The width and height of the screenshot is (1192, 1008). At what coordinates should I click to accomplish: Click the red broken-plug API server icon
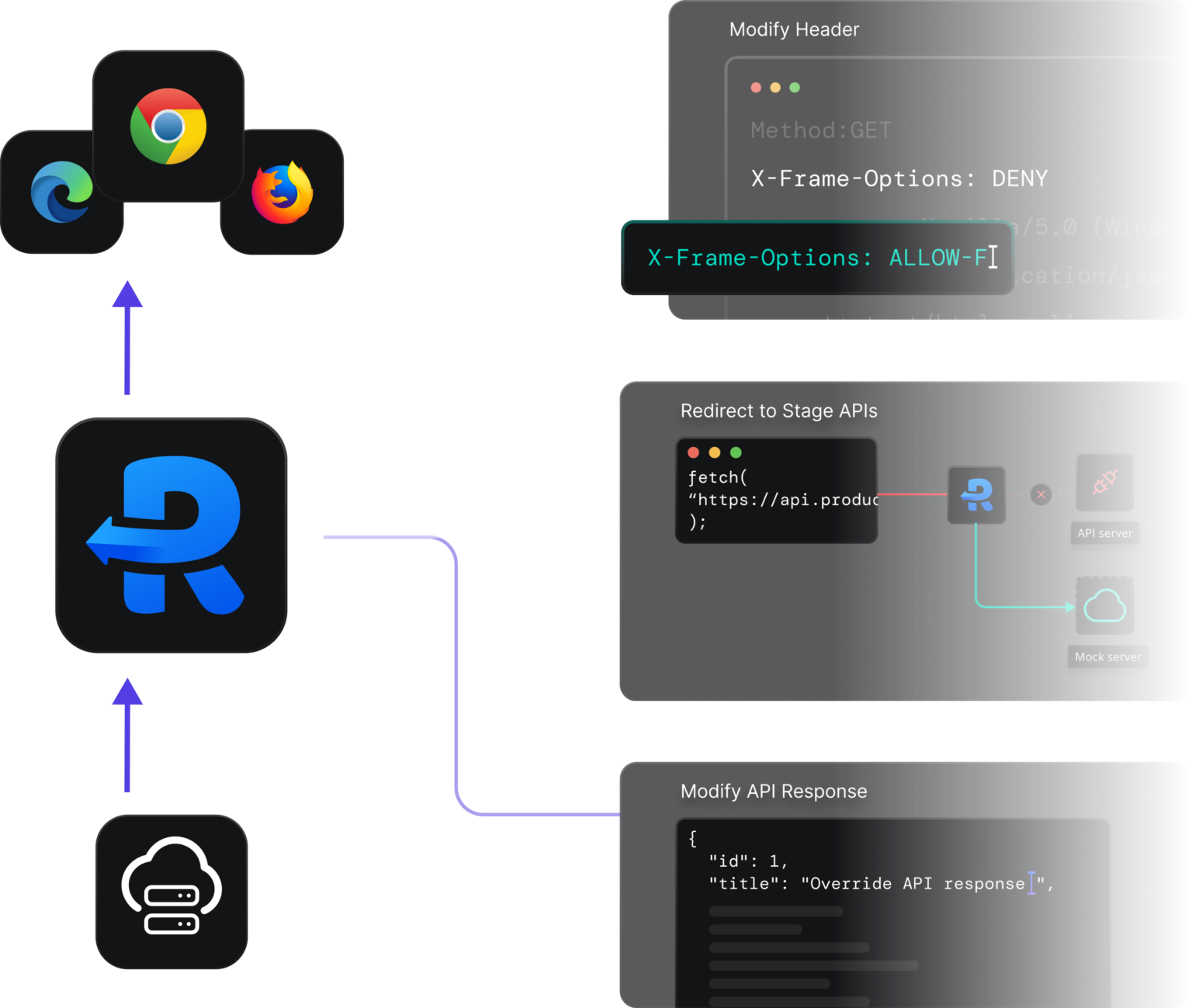point(1104,482)
